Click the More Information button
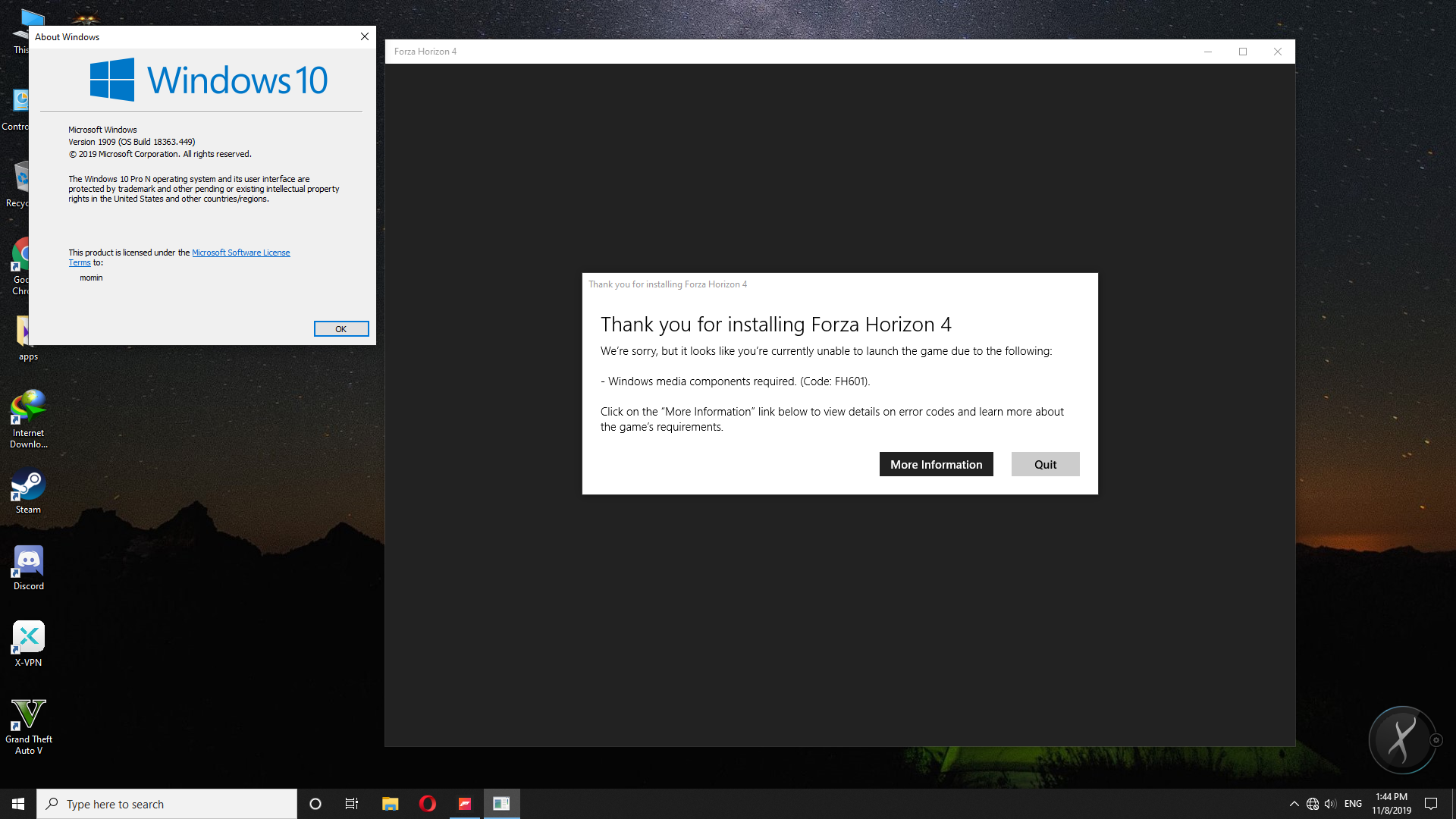 click(x=936, y=464)
